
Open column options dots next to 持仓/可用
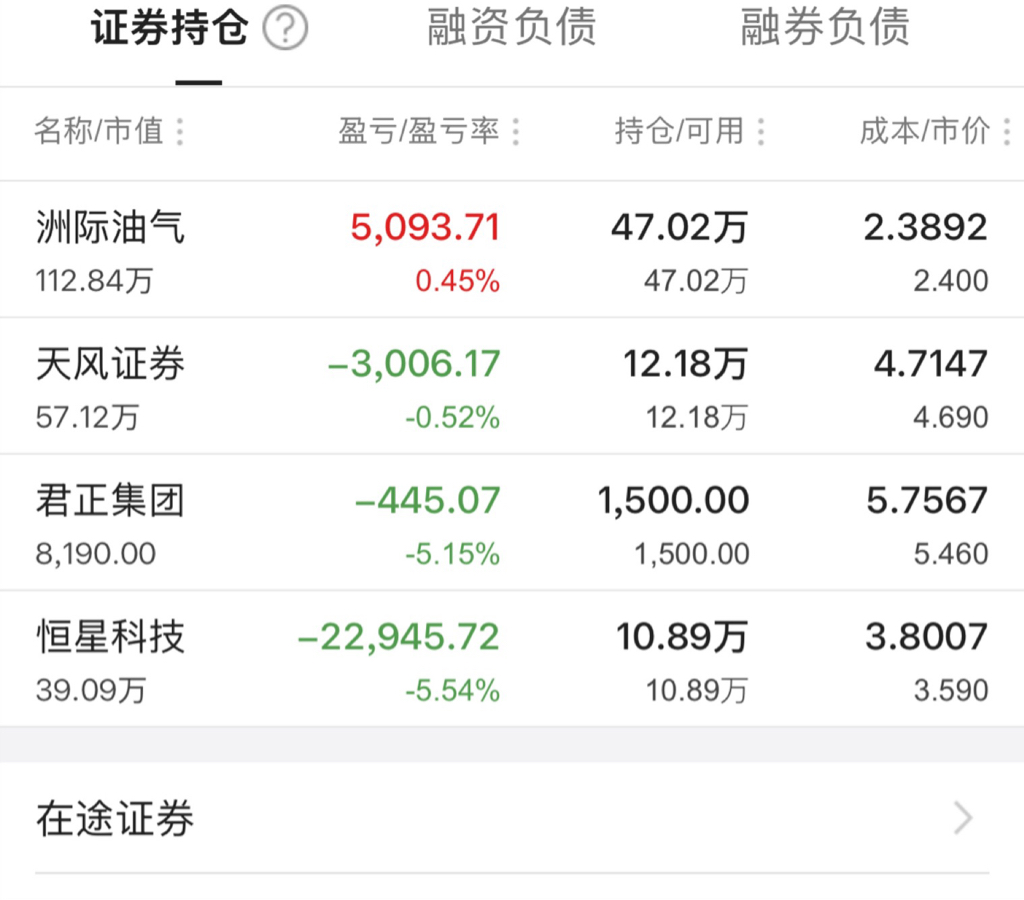click(761, 131)
